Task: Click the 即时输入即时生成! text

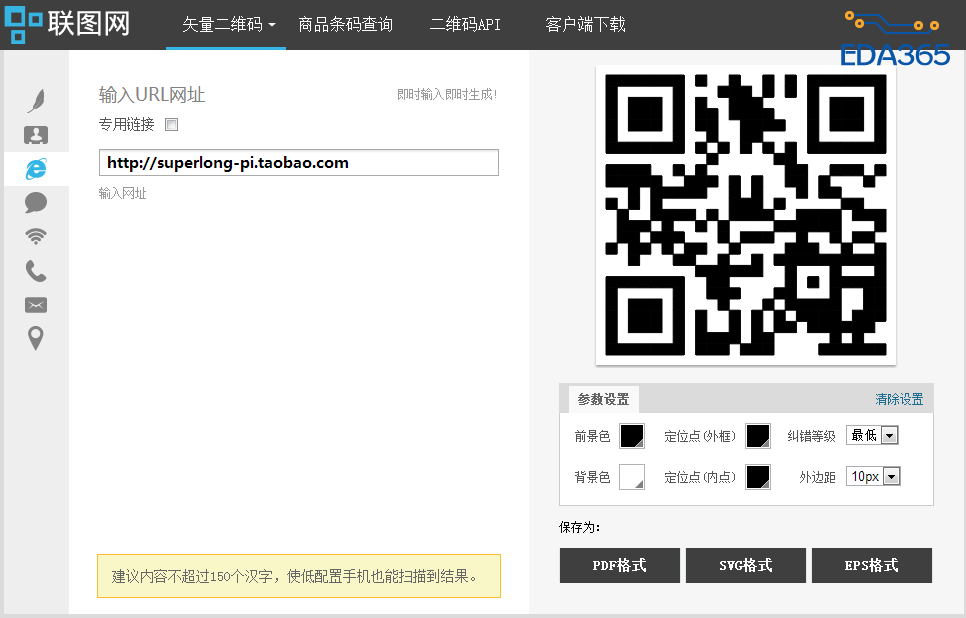Action: tap(447, 94)
